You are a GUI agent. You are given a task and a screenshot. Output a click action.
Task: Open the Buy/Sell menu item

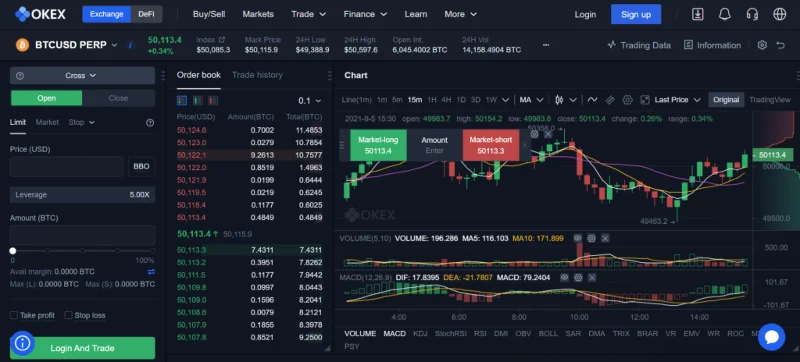pos(209,14)
